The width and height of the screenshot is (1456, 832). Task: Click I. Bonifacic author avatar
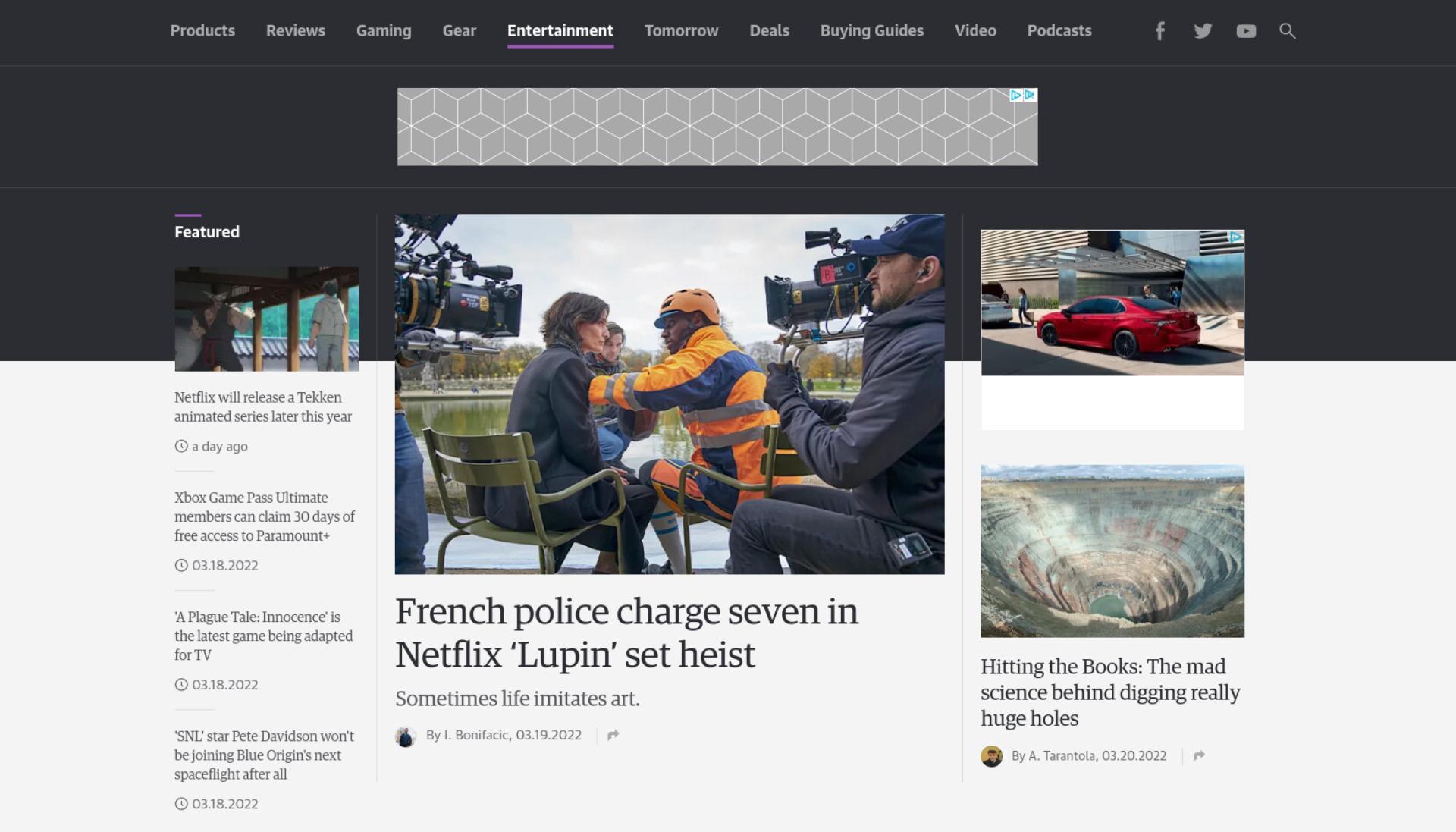(406, 736)
